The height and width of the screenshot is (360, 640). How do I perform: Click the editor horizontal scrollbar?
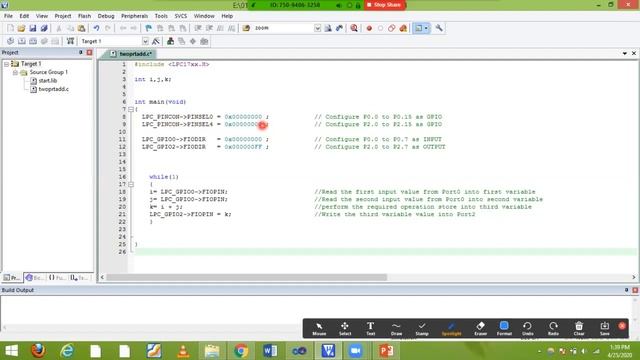tap(246, 278)
